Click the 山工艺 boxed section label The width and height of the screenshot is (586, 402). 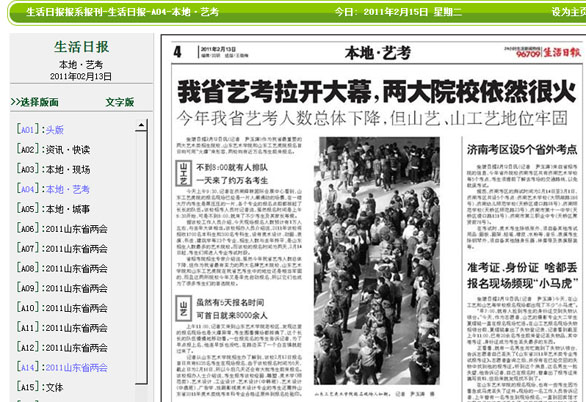(183, 173)
